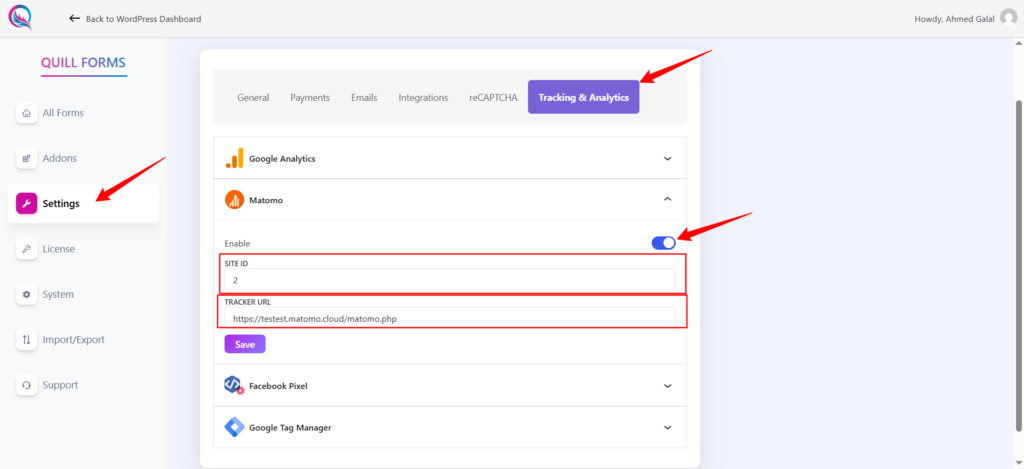Screen dimensions: 1024x469
Task: Click the Quill Forms logo icon
Action: point(20,18)
